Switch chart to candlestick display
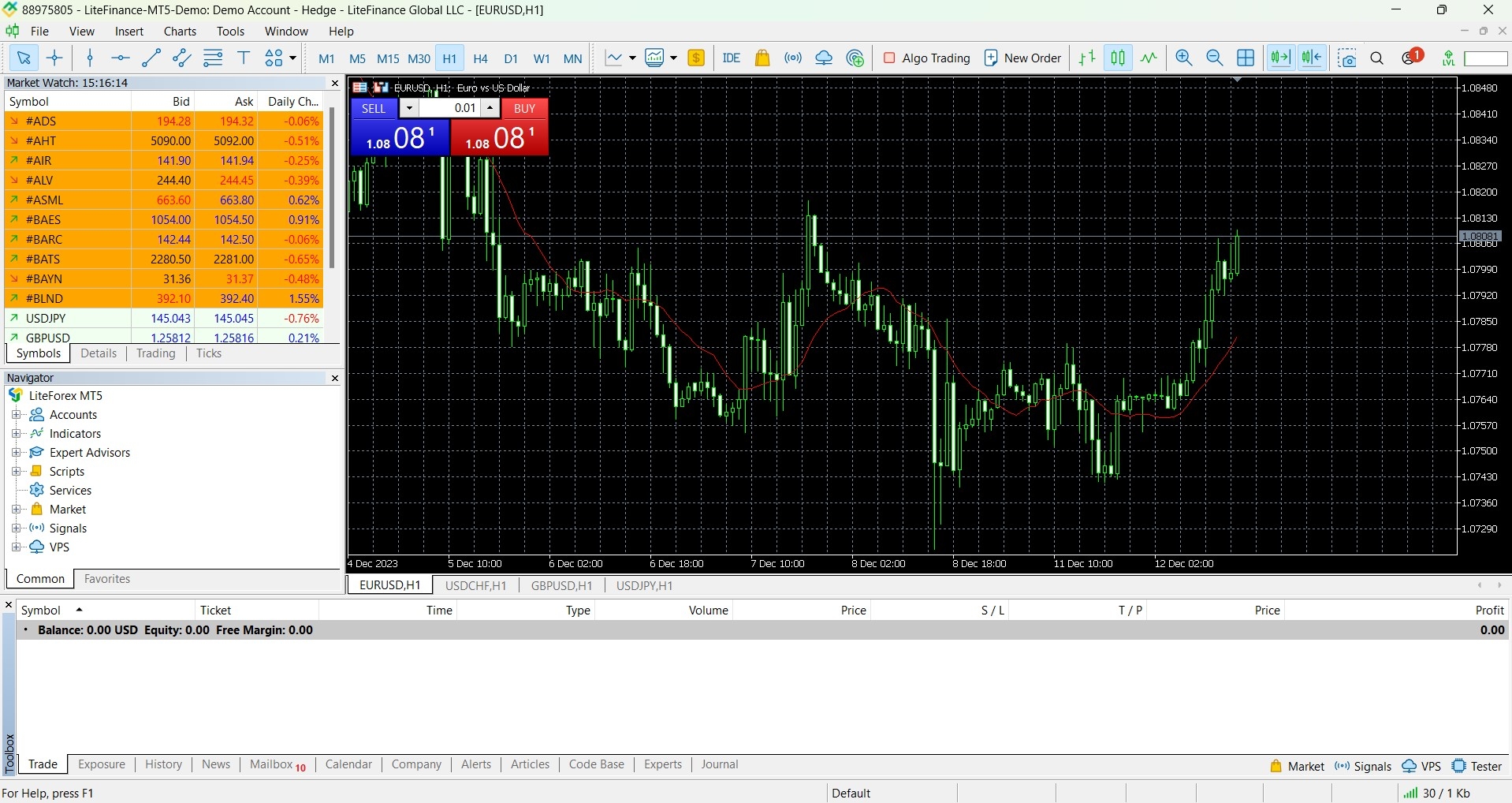This screenshot has height=803, width=1512. pos(1118,58)
